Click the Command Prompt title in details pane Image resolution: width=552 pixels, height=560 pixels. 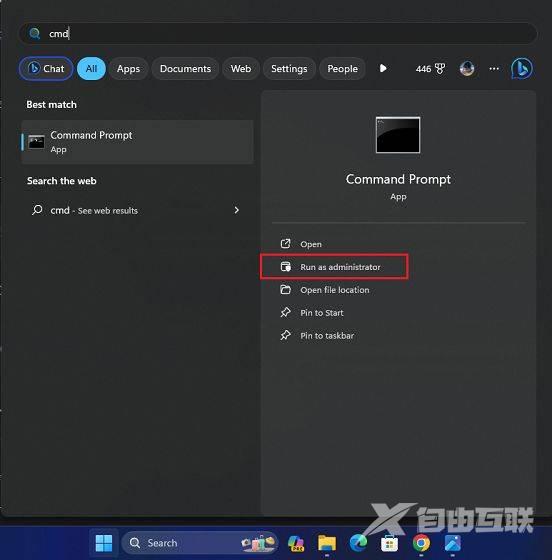click(x=398, y=179)
